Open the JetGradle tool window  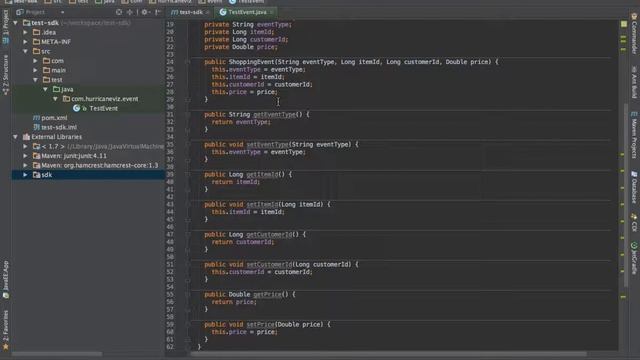coord(634,258)
